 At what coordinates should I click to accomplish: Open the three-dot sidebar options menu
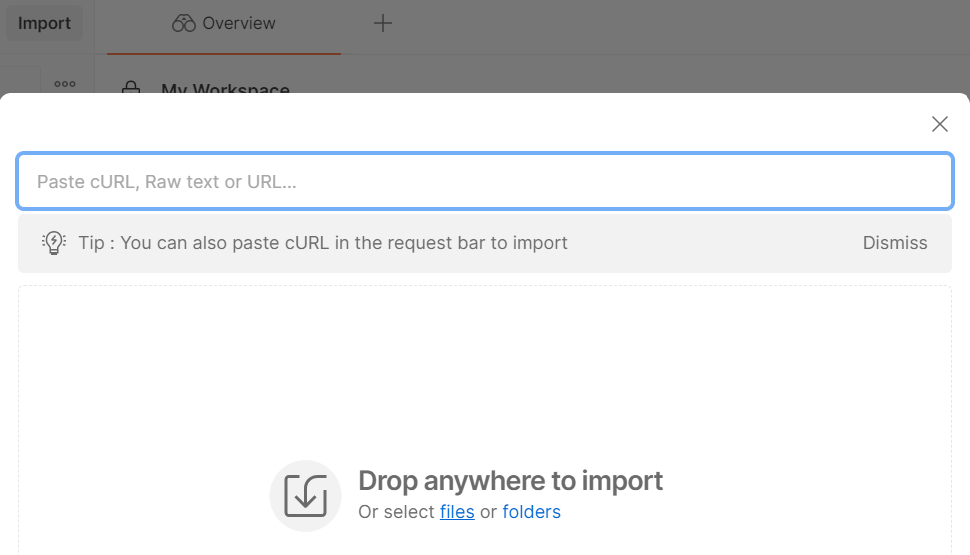tap(65, 84)
